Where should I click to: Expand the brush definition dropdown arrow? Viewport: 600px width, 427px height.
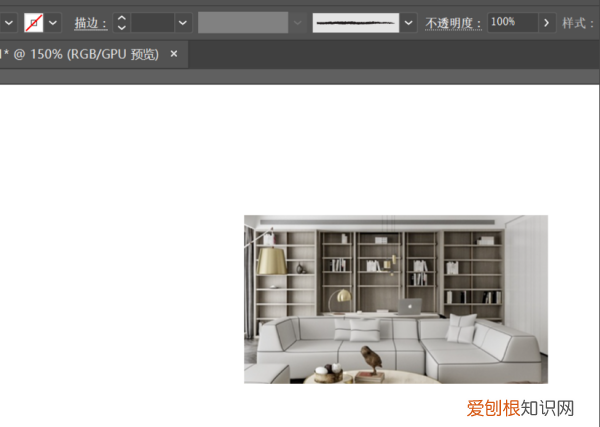point(409,22)
